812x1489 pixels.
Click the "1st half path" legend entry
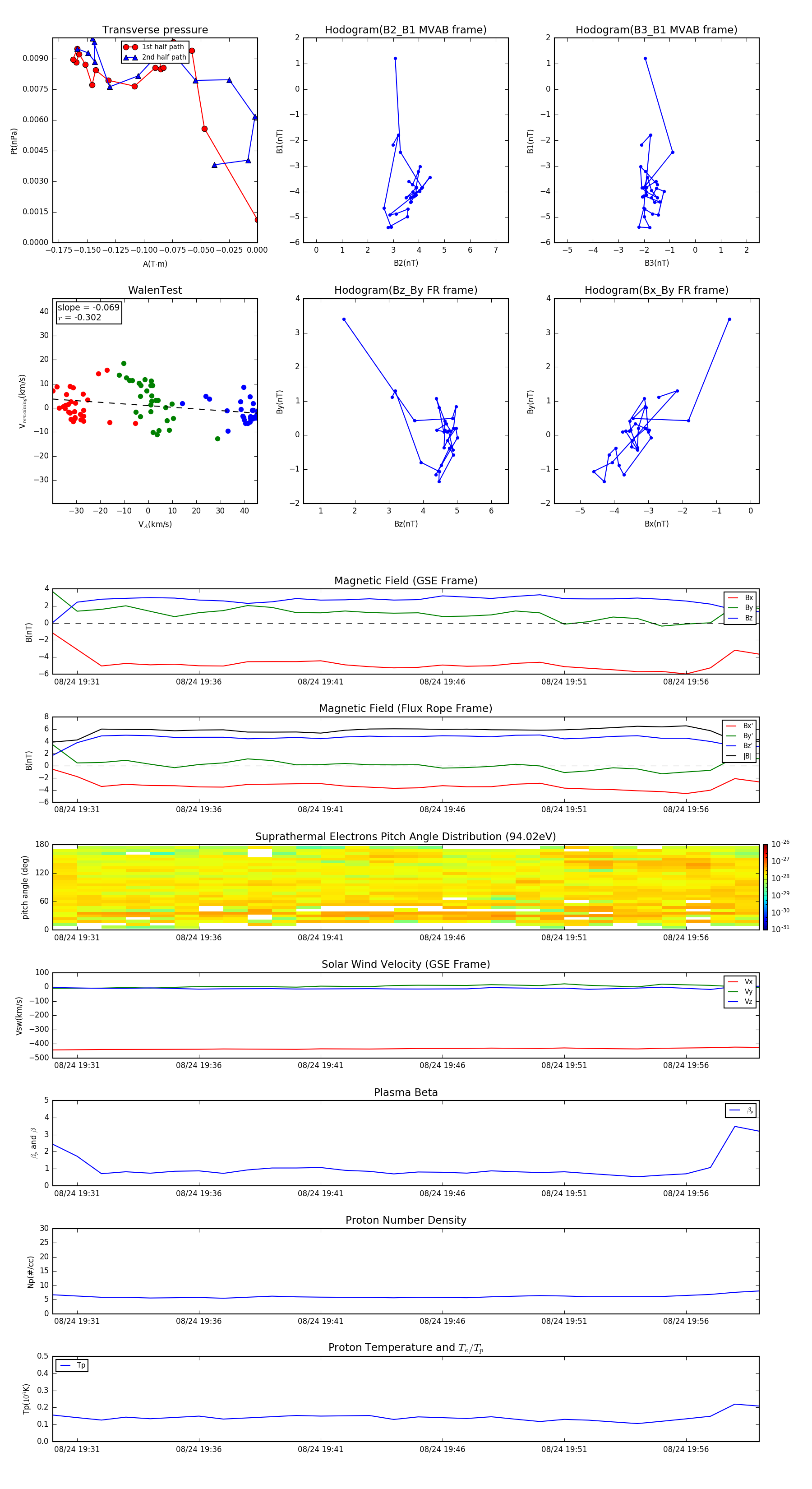pyautogui.click(x=155, y=47)
